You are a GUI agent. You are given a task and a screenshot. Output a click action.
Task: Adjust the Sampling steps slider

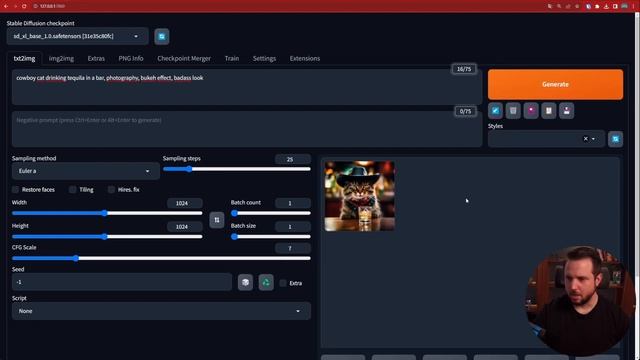tap(237, 169)
